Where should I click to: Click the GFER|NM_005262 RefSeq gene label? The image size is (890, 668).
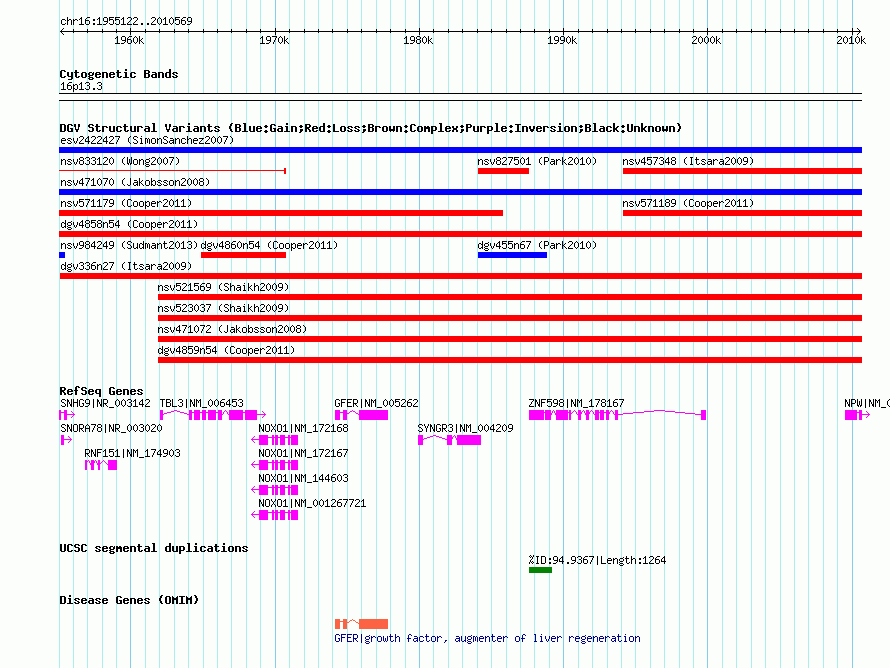pos(376,403)
